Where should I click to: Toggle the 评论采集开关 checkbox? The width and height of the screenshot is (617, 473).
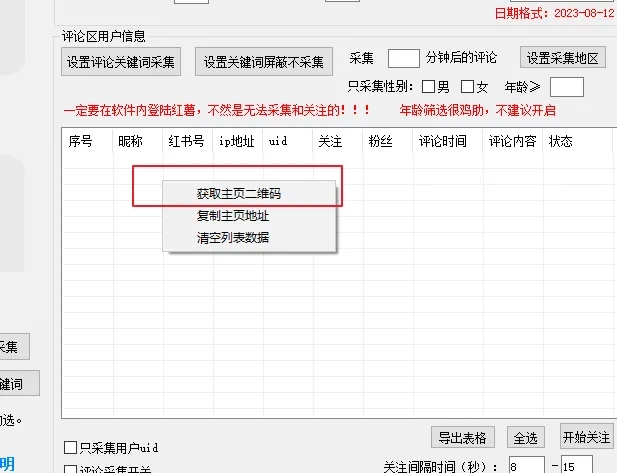point(70,470)
